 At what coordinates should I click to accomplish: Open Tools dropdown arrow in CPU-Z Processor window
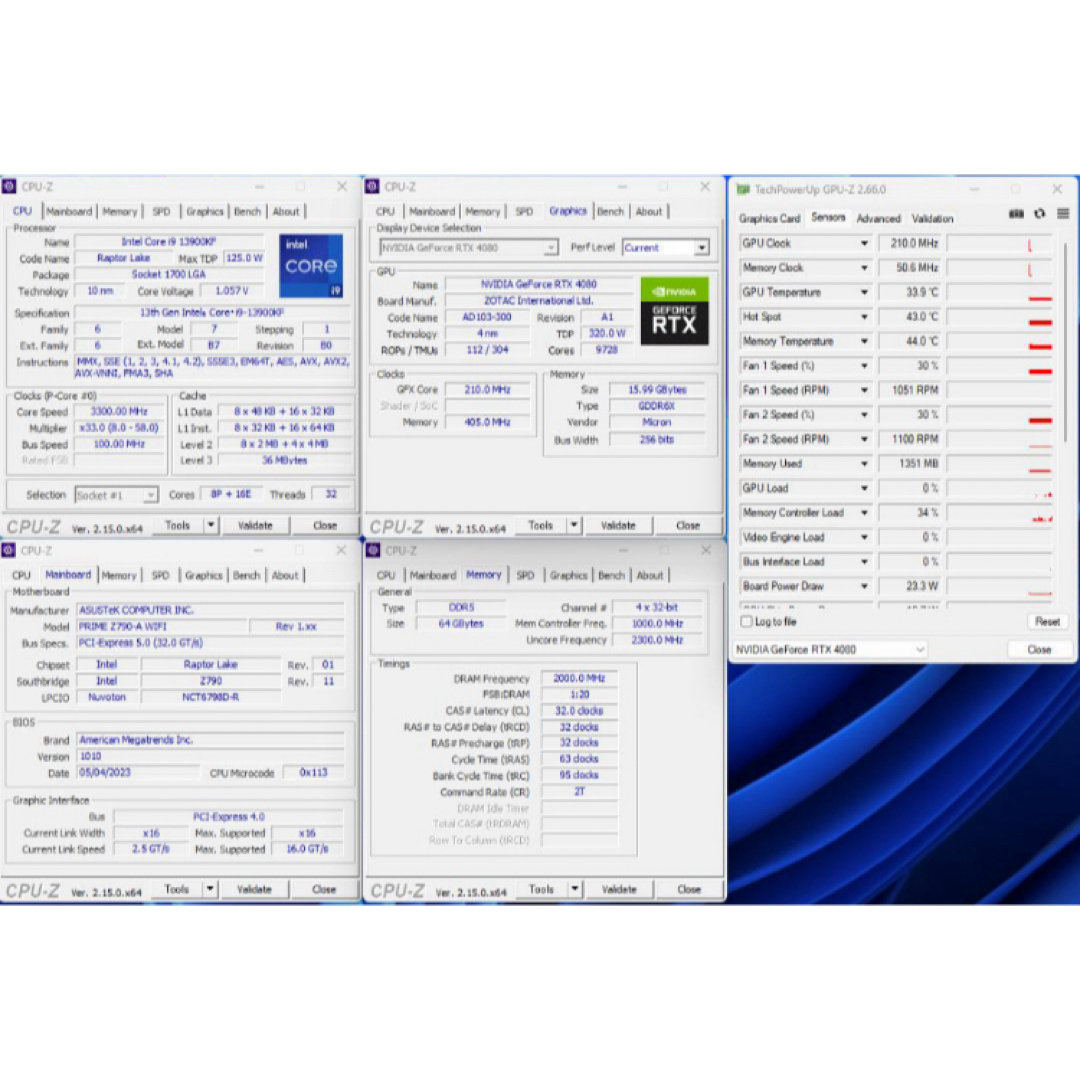(211, 526)
